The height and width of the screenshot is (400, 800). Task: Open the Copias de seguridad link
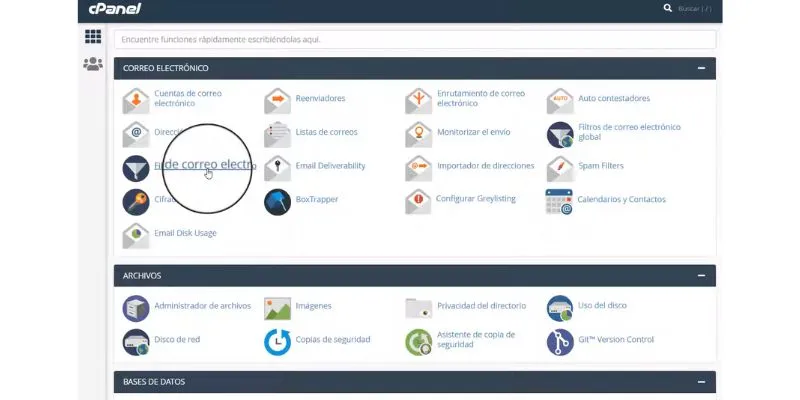[333, 339]
